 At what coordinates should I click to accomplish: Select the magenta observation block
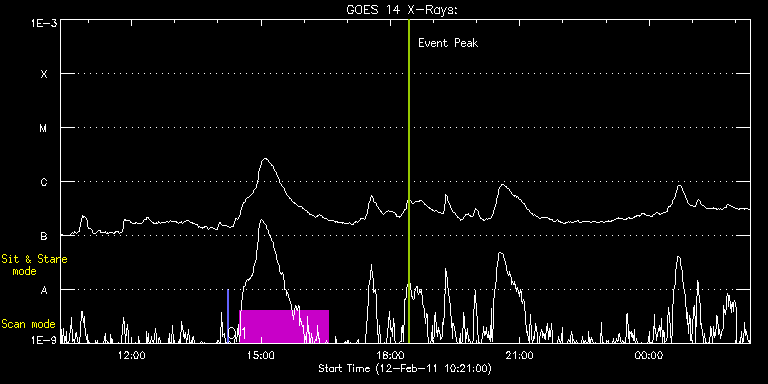tap(284, 326)
